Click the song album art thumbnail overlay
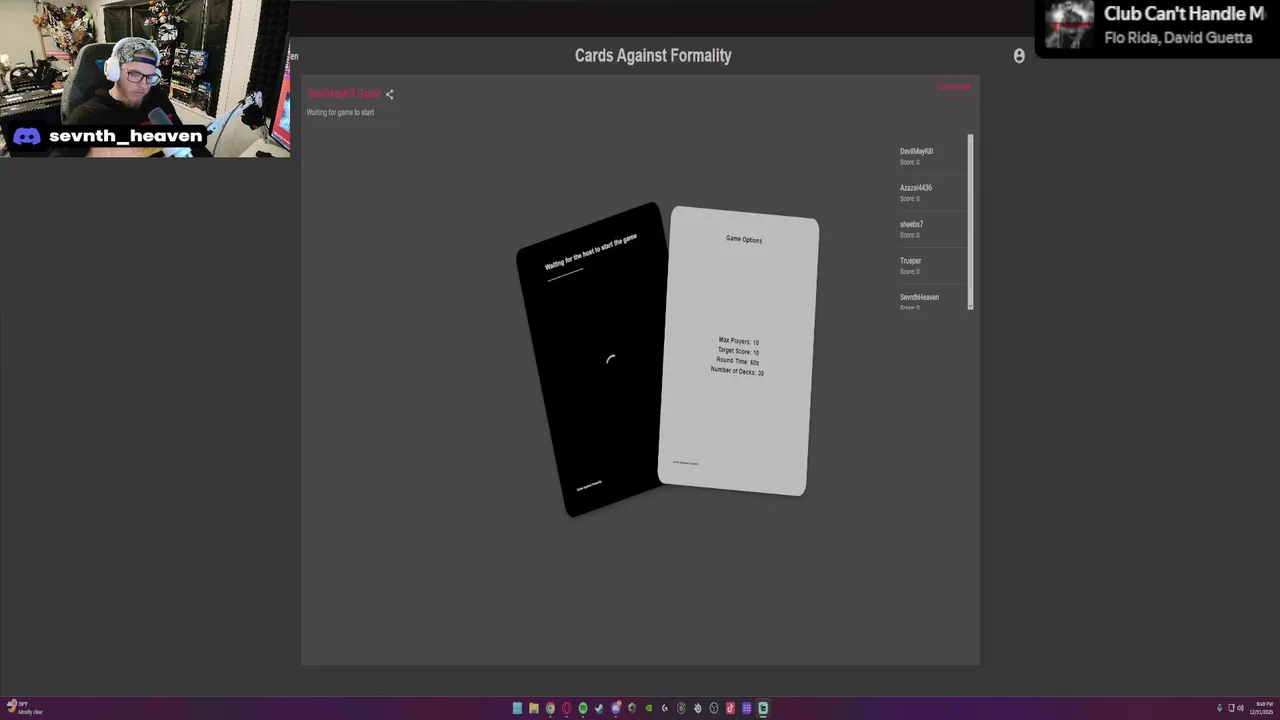The height and width of the screenshot is (720, 1280). (x=1069, y=25)
